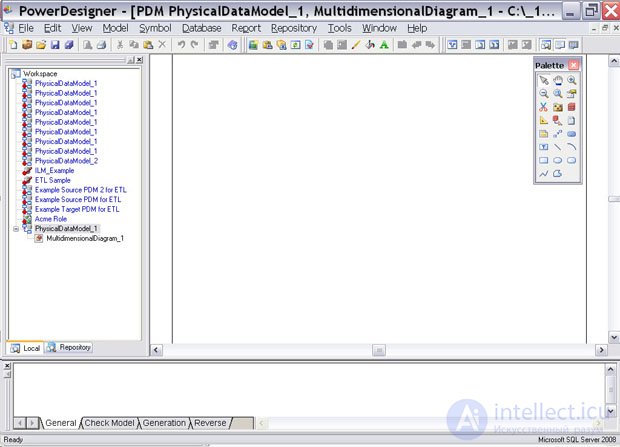Viewport: 620px width, 447px height.
Task: Select the polyline tool in the Palette
Action: 544,174
